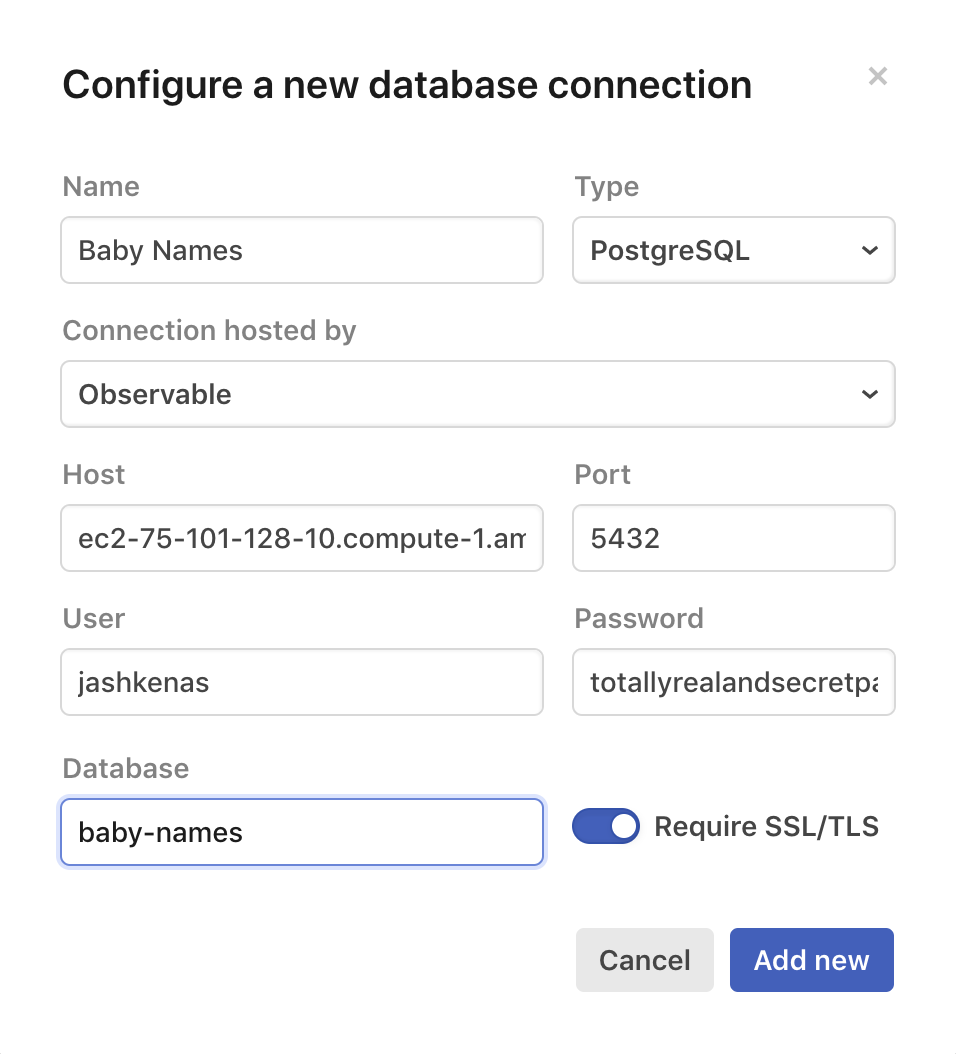956x1054 pixels.
Task: Enable SSL by clicking the blue switch
Action: pyautogui.click(x=606, y=826)
